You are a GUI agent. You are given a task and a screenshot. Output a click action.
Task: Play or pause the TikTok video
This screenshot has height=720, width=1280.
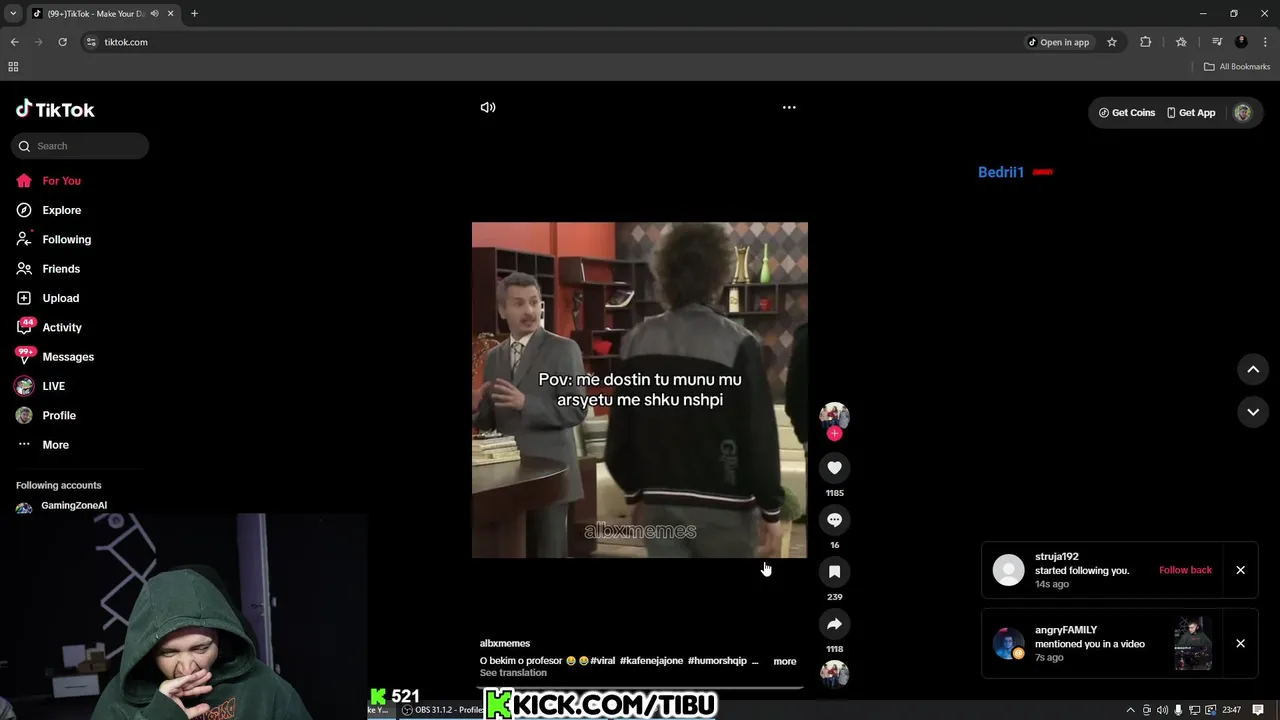pos(640,390)
